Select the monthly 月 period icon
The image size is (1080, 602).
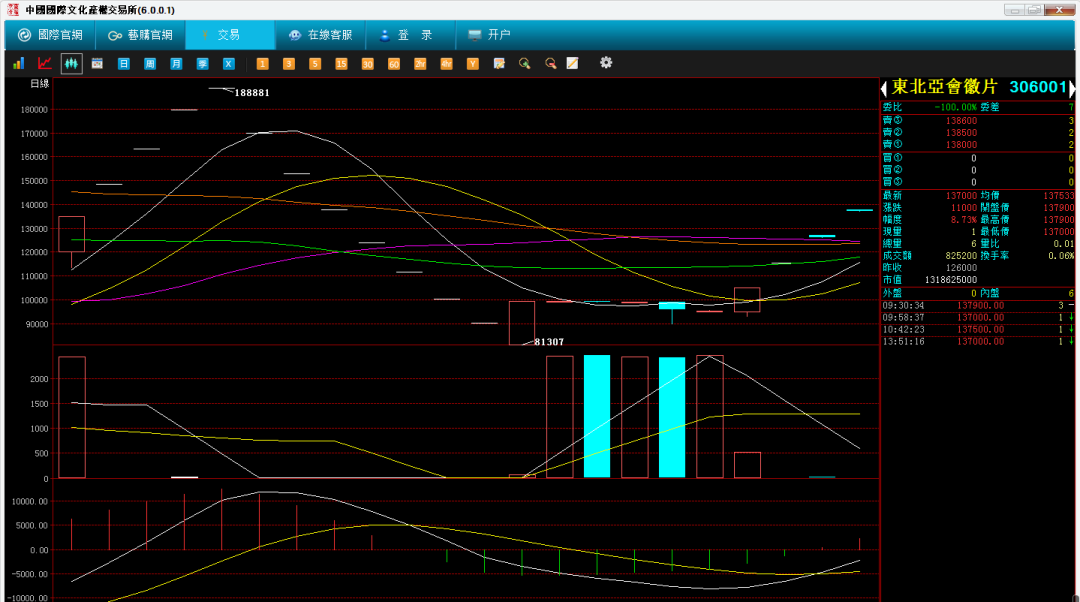click(176, 63)
